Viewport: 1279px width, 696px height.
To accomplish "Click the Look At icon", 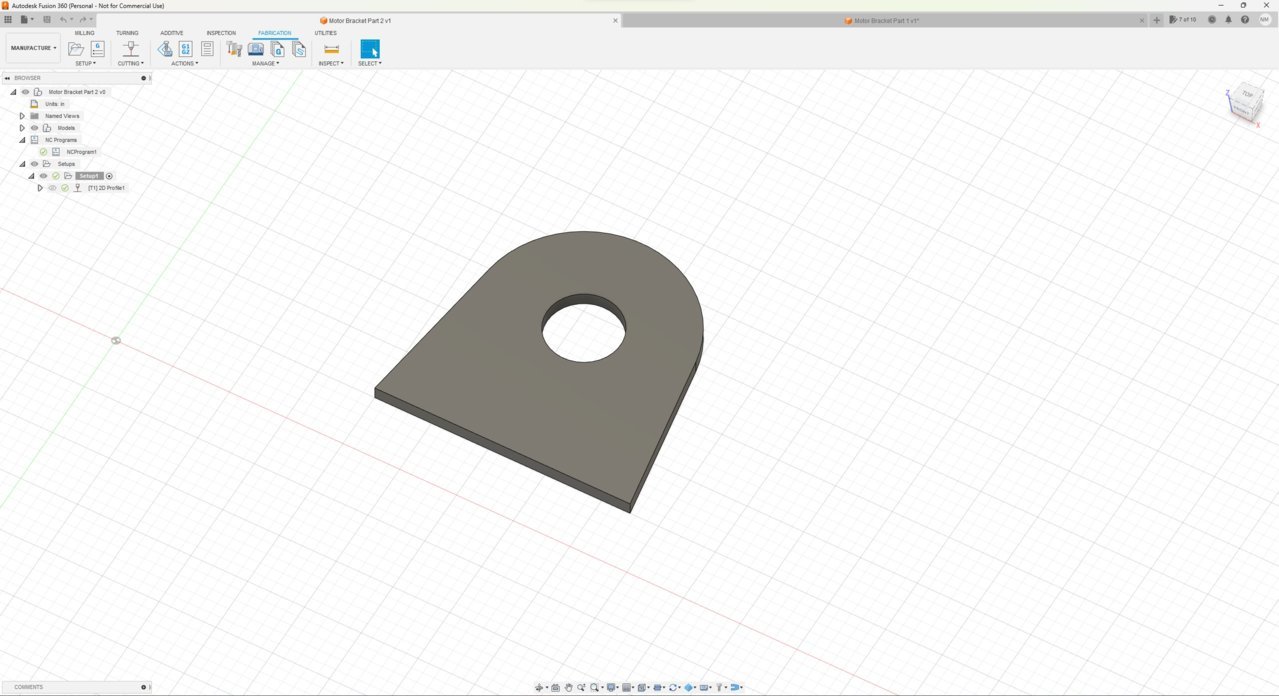I will 556,687.
